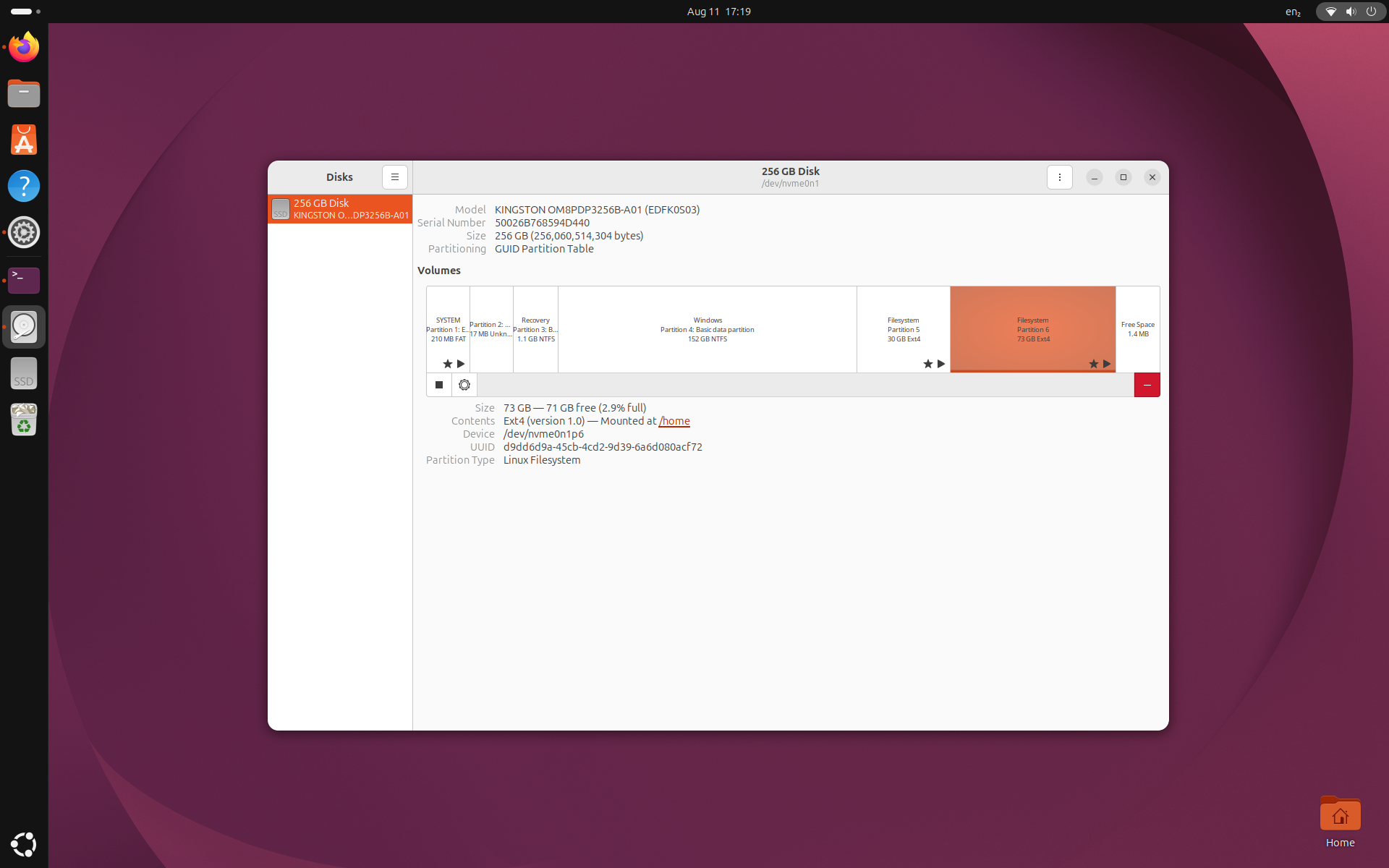The width and height of the screenshot is (1389, 868).
Task: Launch Firefox from the dock
Action: tap(24, 48)
